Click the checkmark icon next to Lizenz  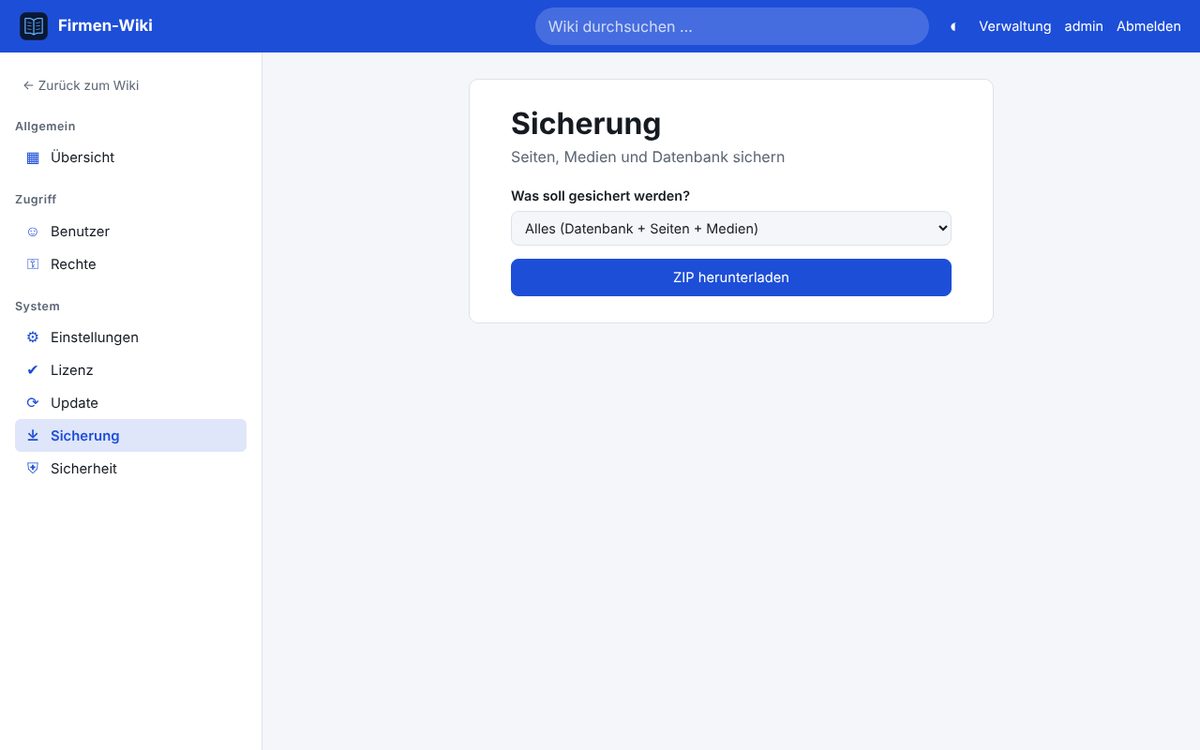(x=33, y=371)
